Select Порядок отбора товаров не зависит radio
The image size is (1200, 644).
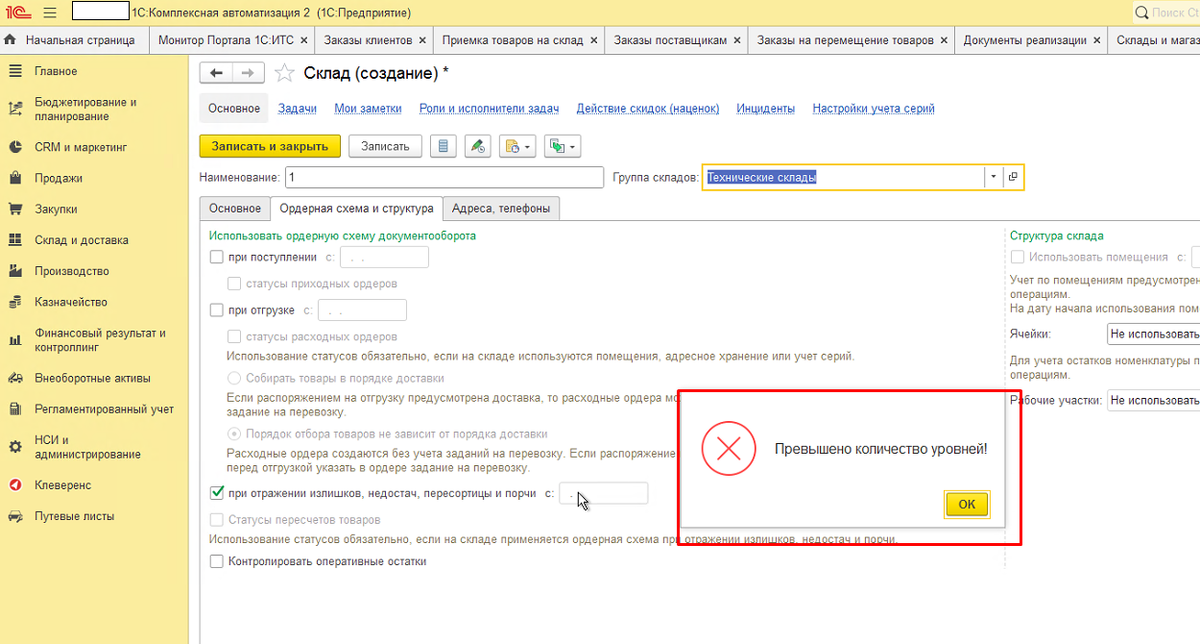[235, 434]
